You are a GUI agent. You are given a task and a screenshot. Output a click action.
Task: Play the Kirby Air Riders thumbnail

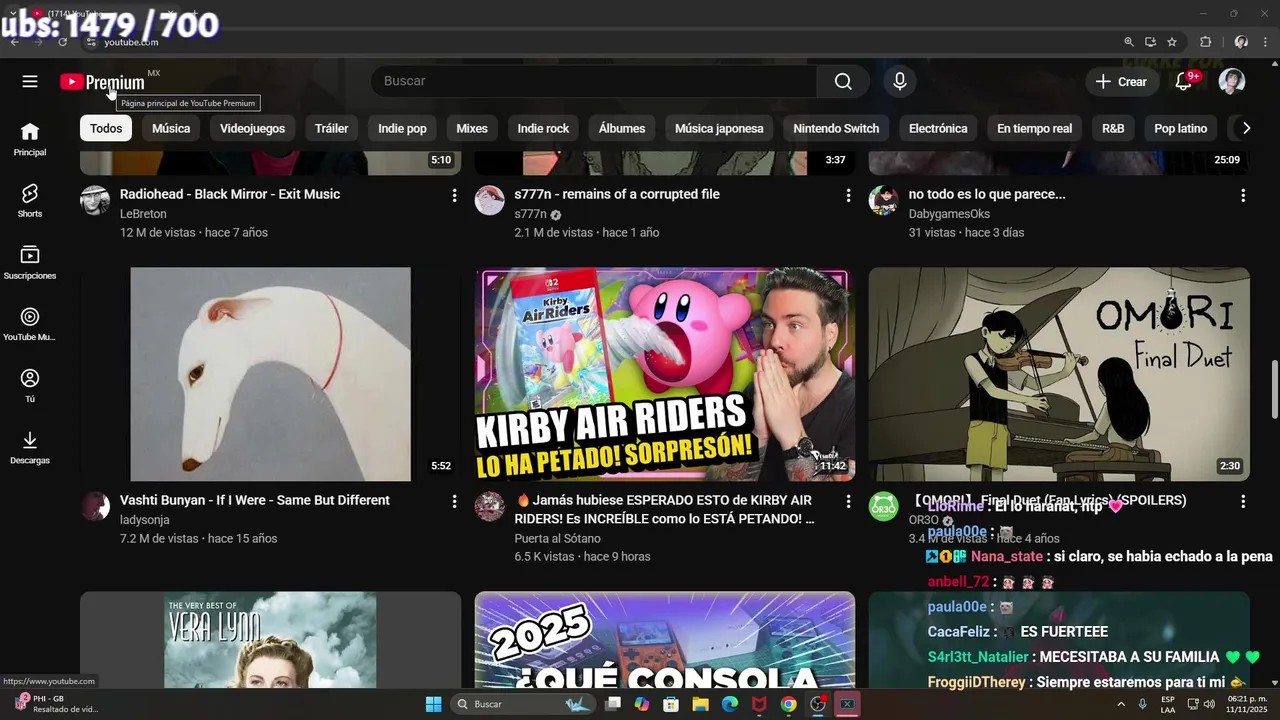[x=665, y=374]
